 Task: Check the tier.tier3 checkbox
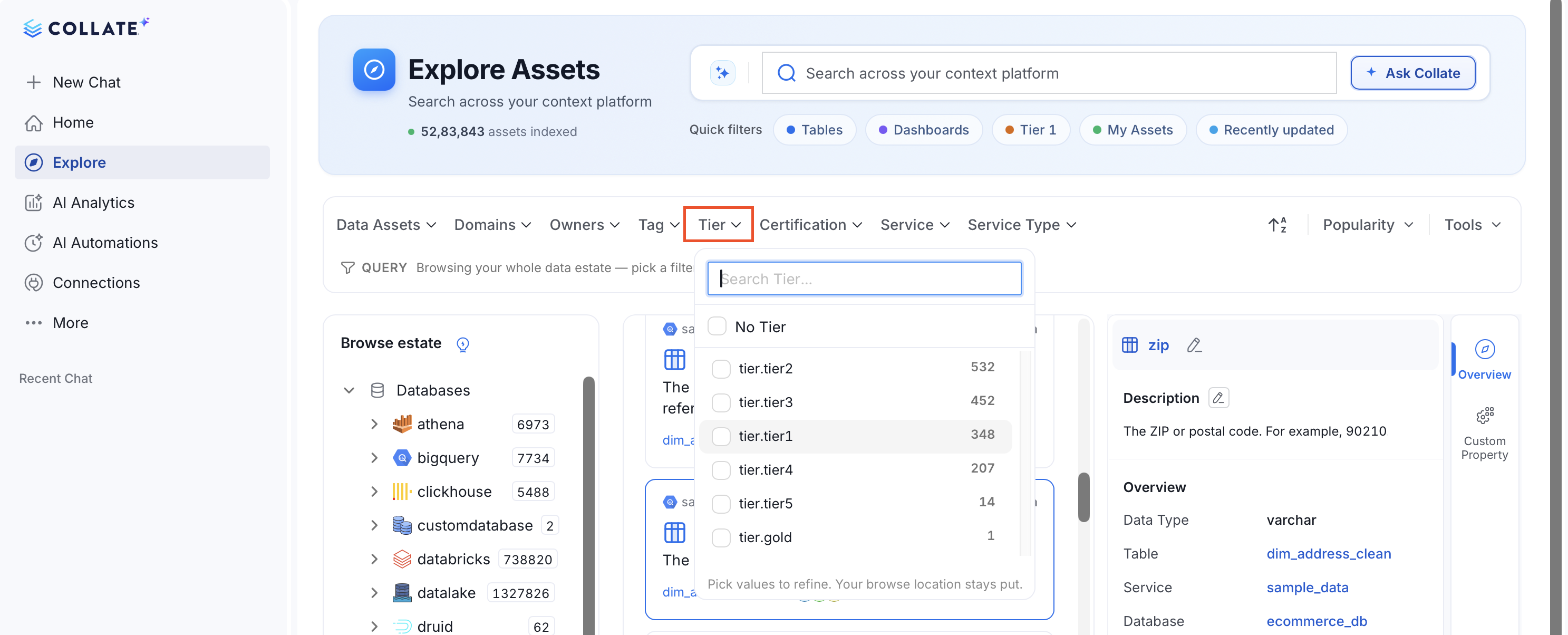click(721, 402)
